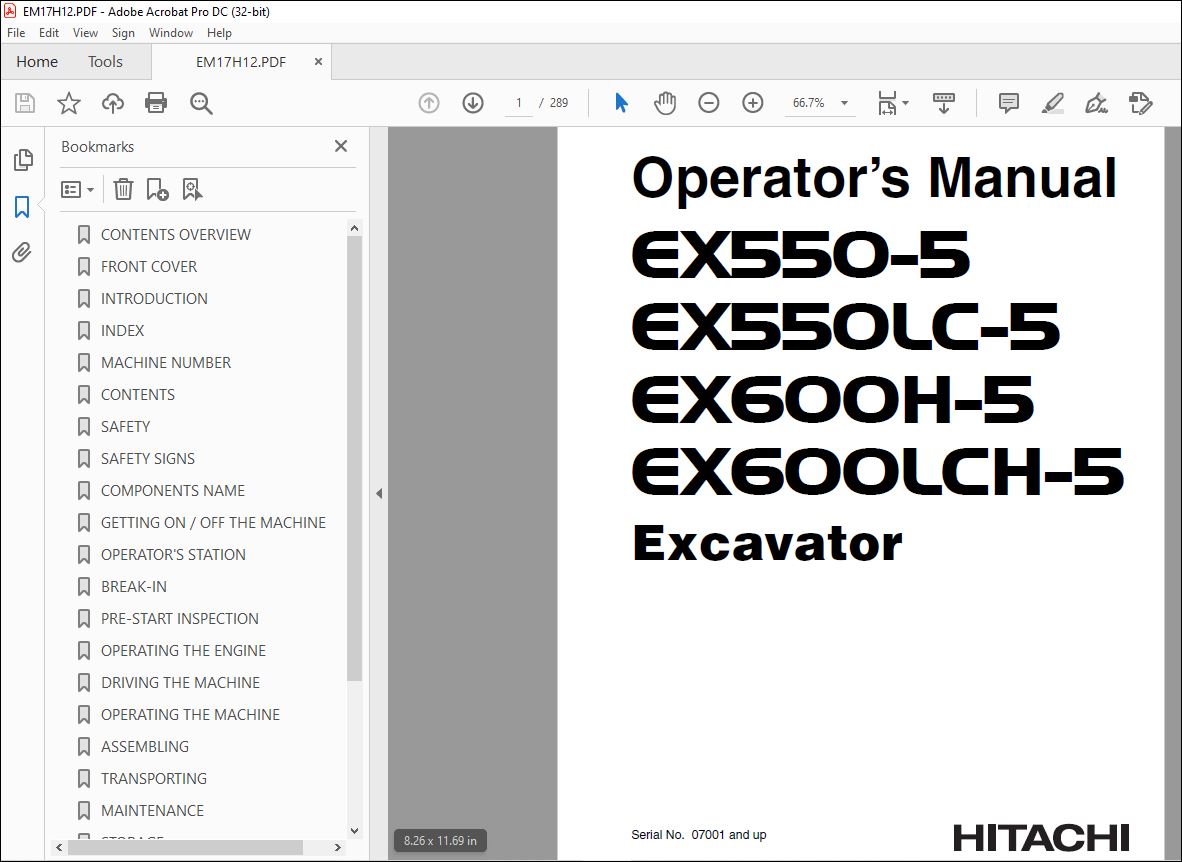1182x862 pixels.
Task: Open PRE-START INSPECTION bookmark
Action: click(179, 618)
